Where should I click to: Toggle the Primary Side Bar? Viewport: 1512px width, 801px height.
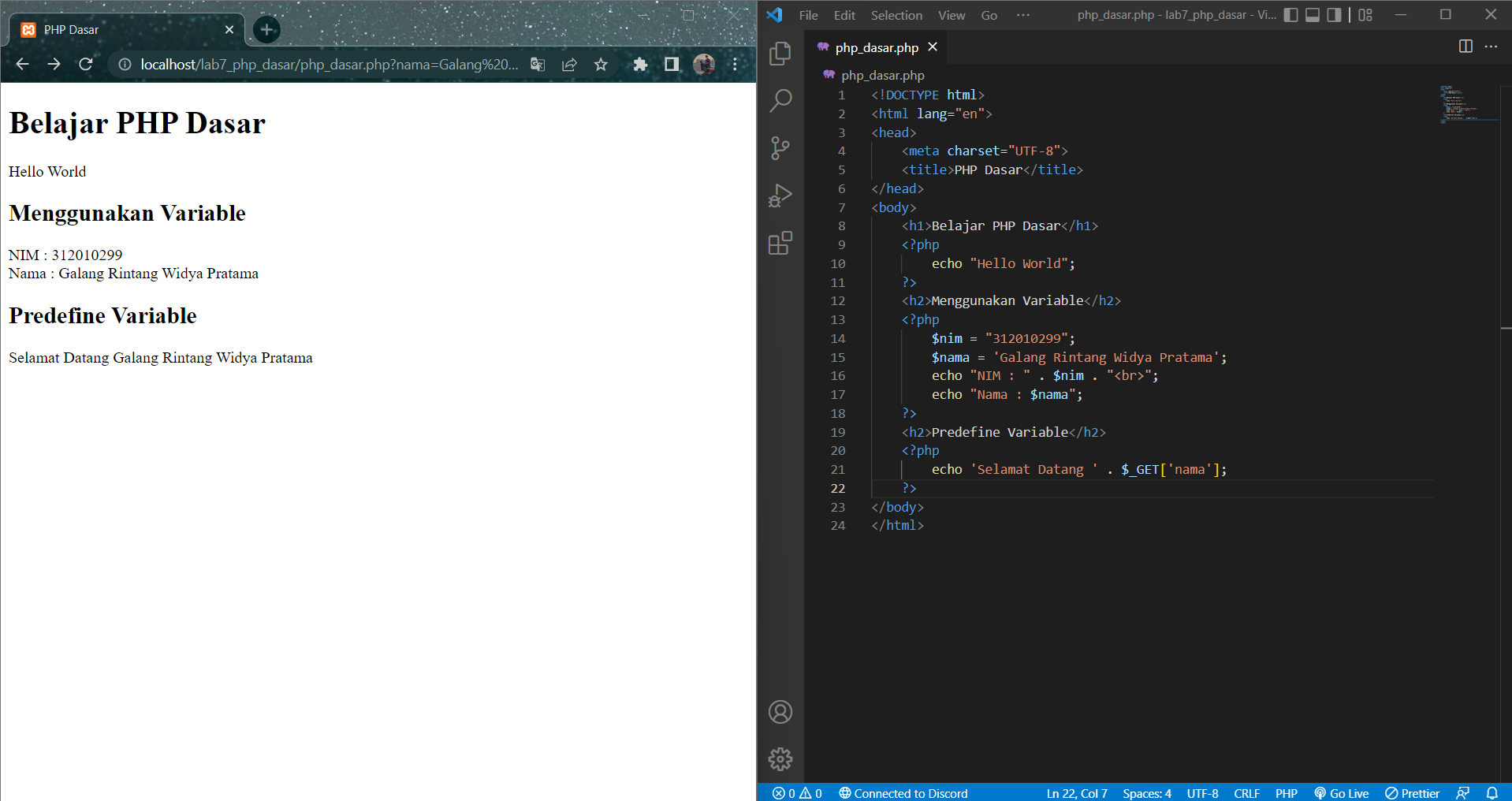[1290, 15]
